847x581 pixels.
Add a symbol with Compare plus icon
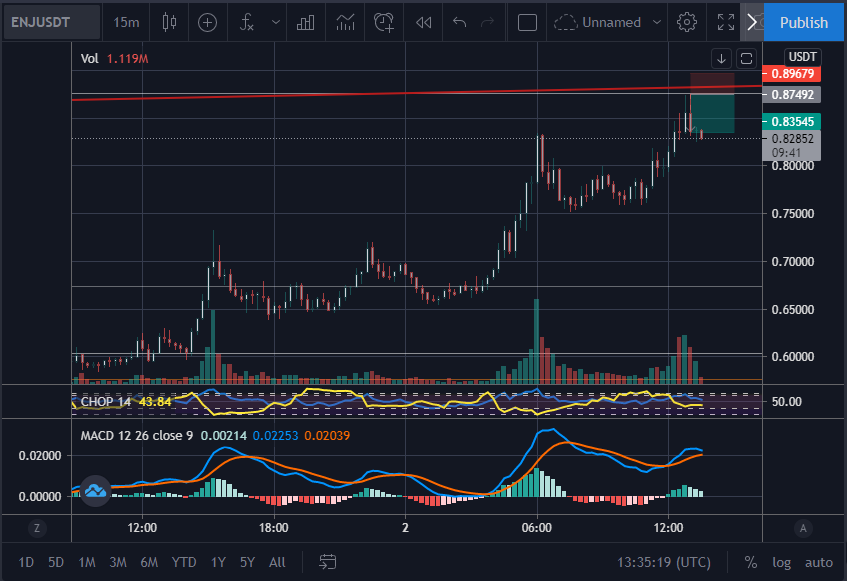207,22
